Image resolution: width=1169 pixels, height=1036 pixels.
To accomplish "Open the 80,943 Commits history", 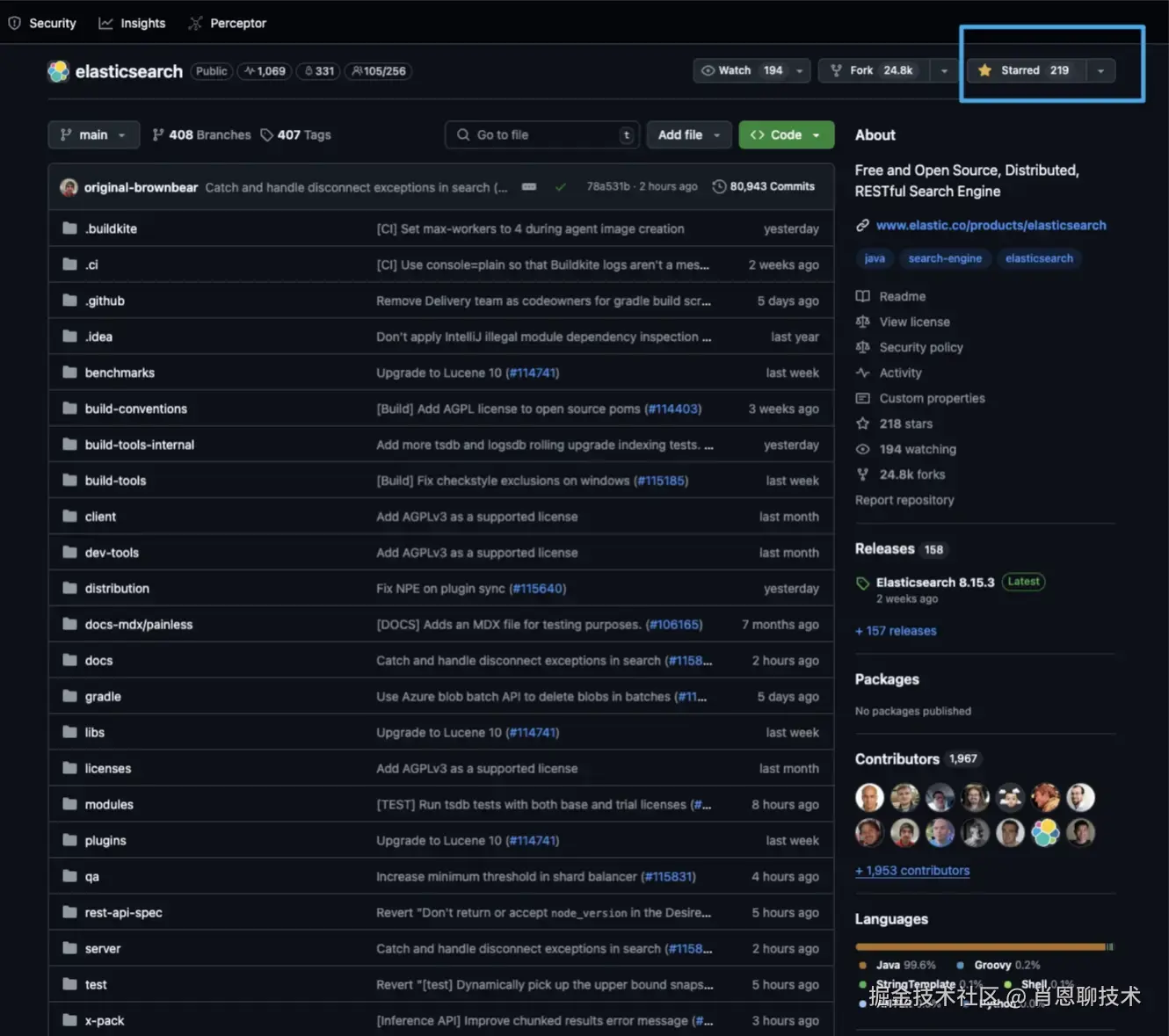I will 763,186.
